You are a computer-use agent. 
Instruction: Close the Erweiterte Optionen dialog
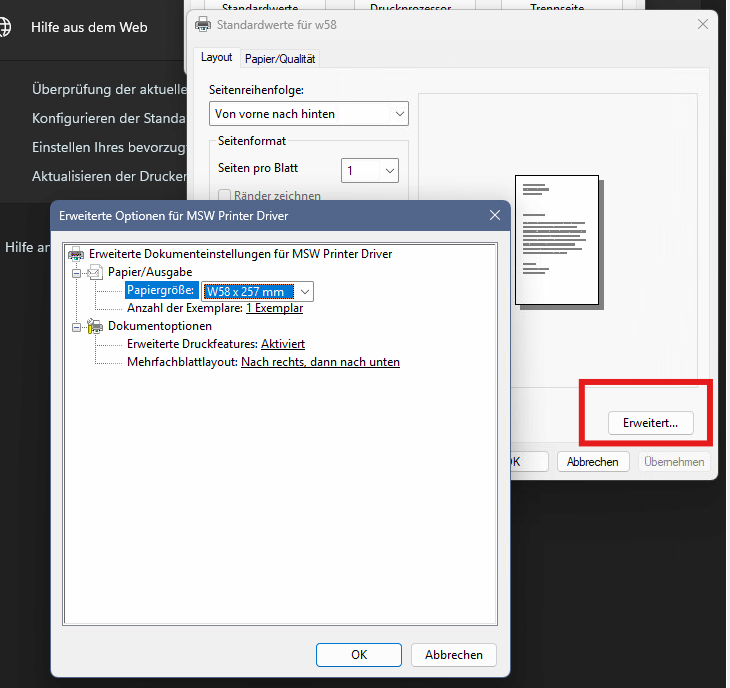click(495, 215)
